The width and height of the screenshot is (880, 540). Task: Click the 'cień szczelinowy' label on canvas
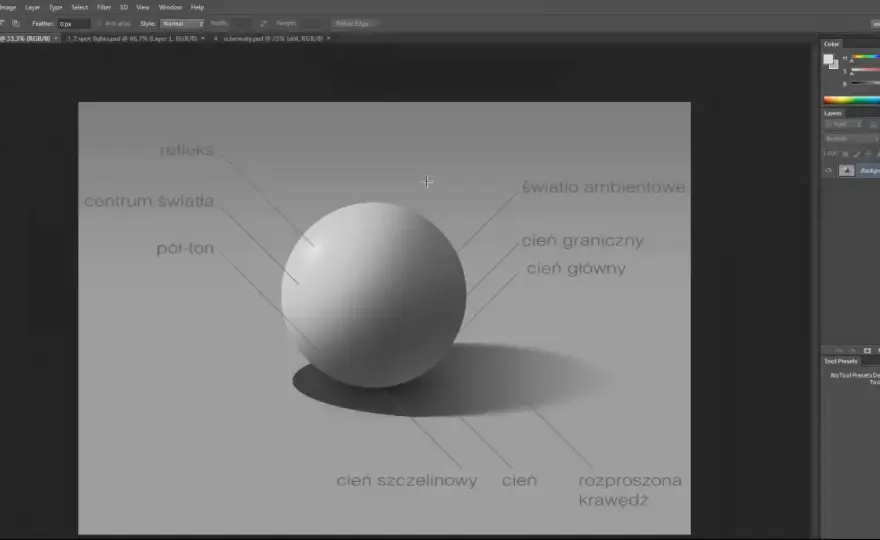407,480
